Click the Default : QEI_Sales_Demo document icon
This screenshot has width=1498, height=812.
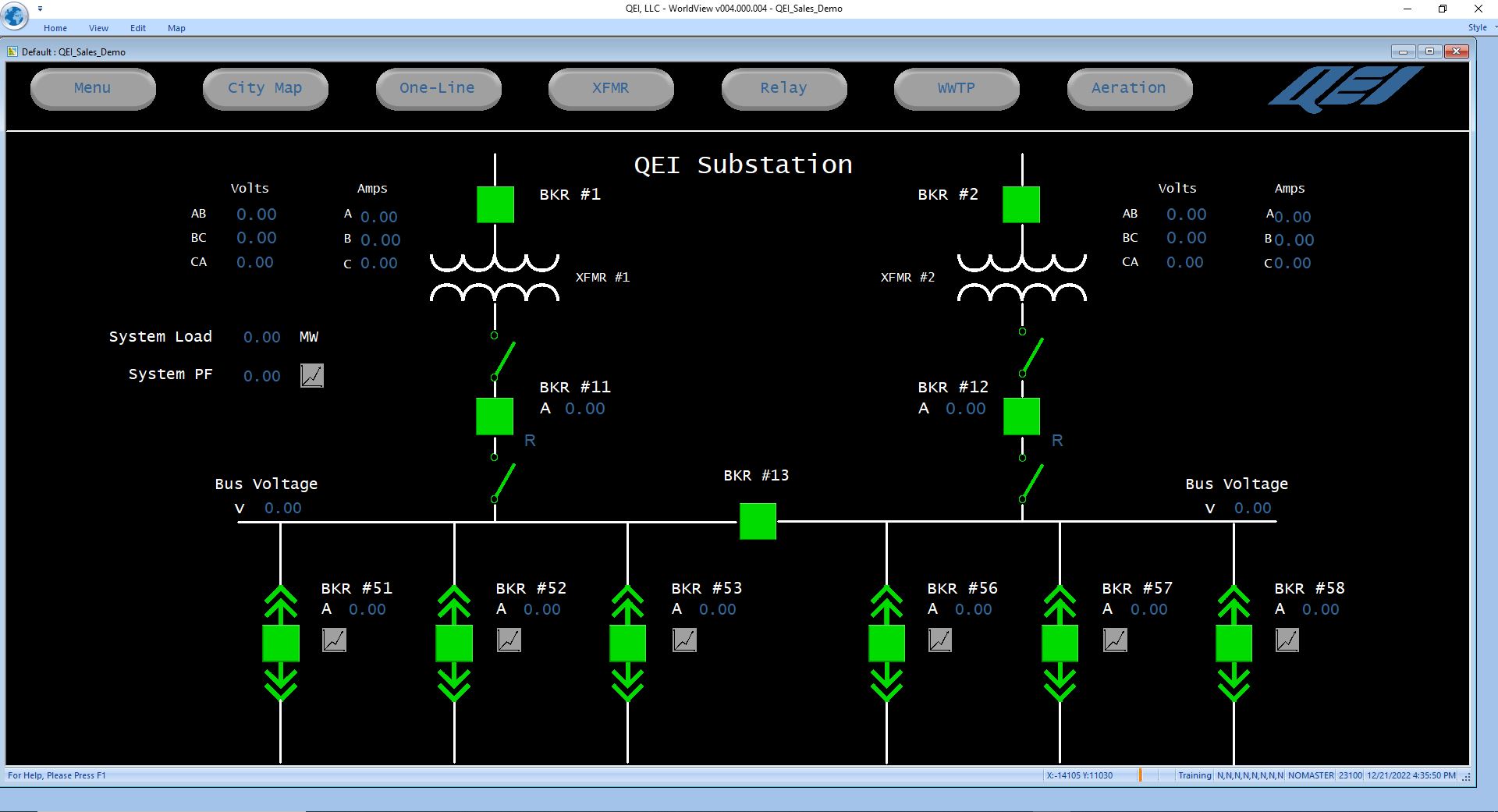[12, 51]
